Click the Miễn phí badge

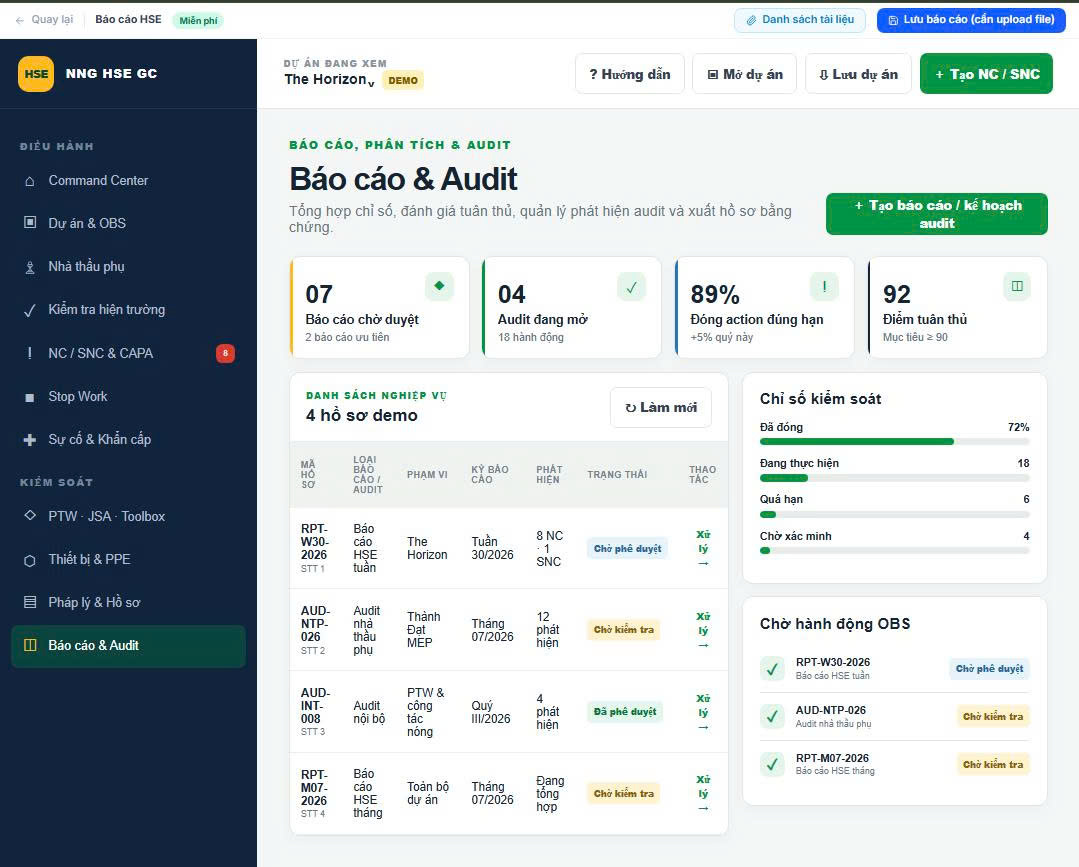coord(198,21)
